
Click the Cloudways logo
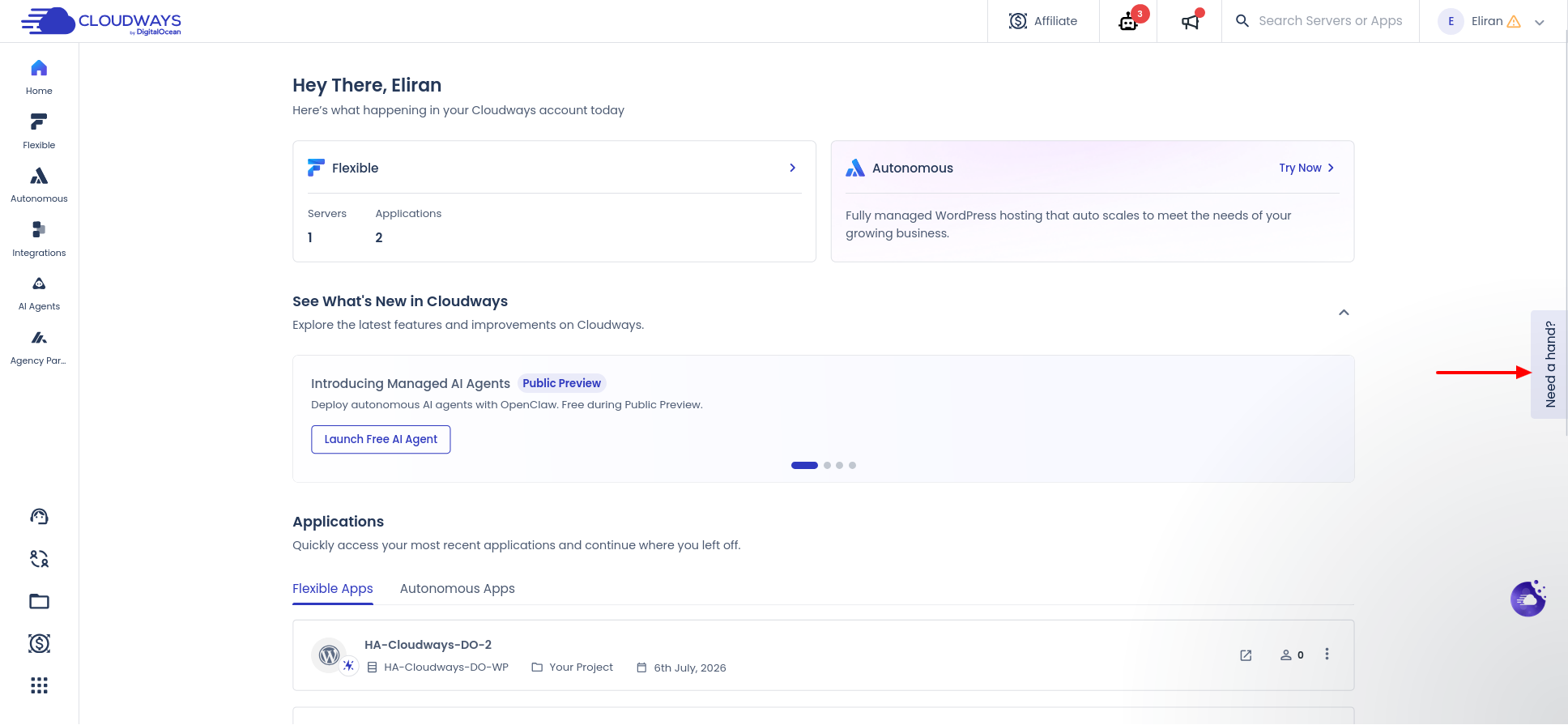coord(101,21)
